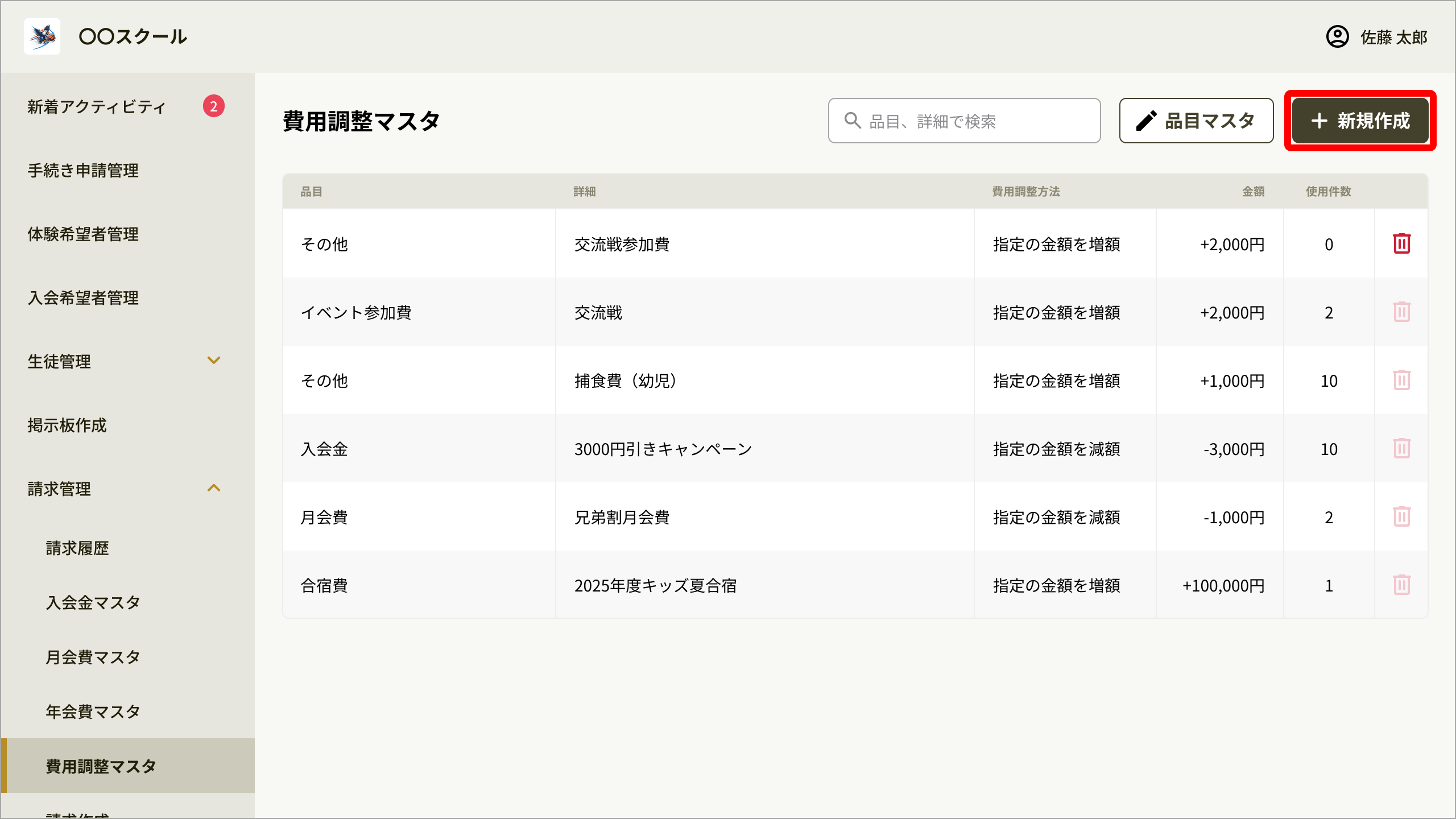Open the 品目マスタ button
The image size is (1456, 819).
(1196, 121)
